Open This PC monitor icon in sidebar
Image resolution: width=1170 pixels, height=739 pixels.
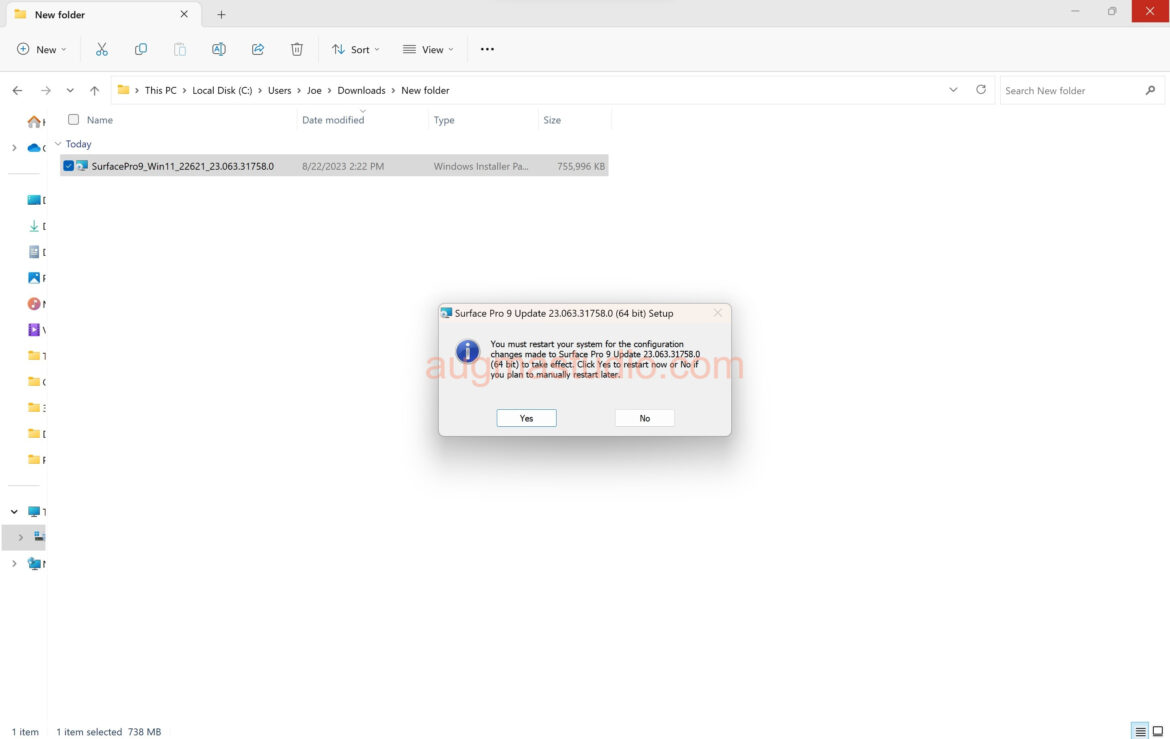tap(34, 511)
